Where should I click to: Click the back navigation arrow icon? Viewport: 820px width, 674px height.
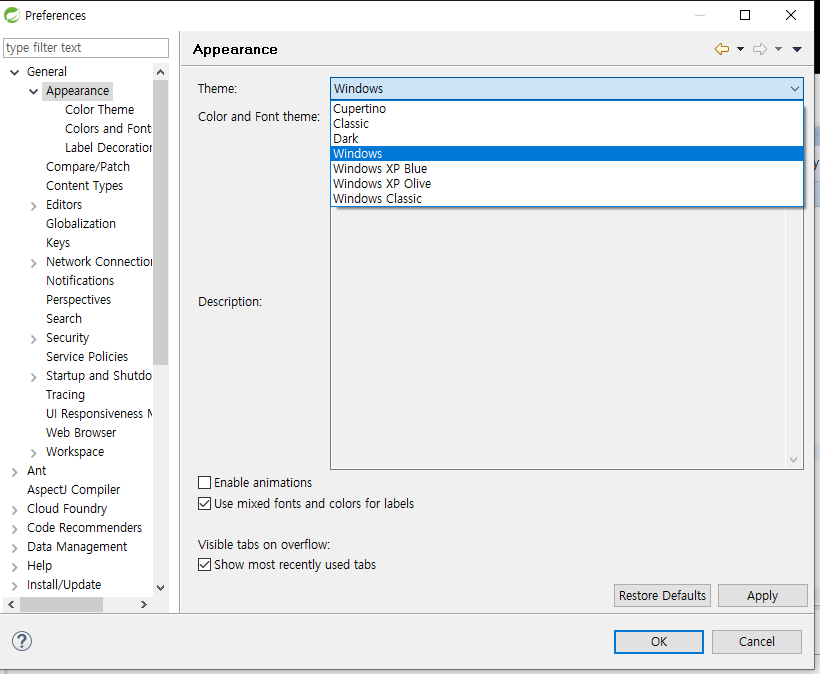722,49
